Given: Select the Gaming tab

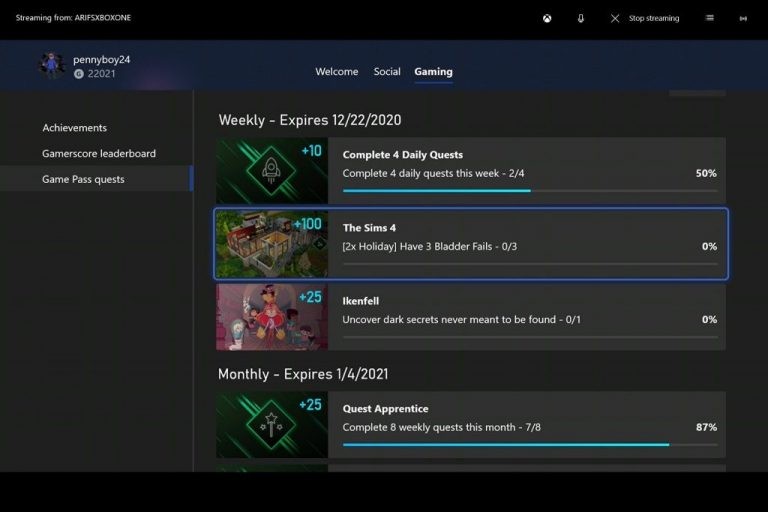Looking at the screenshot, I should tap(433, 72).
